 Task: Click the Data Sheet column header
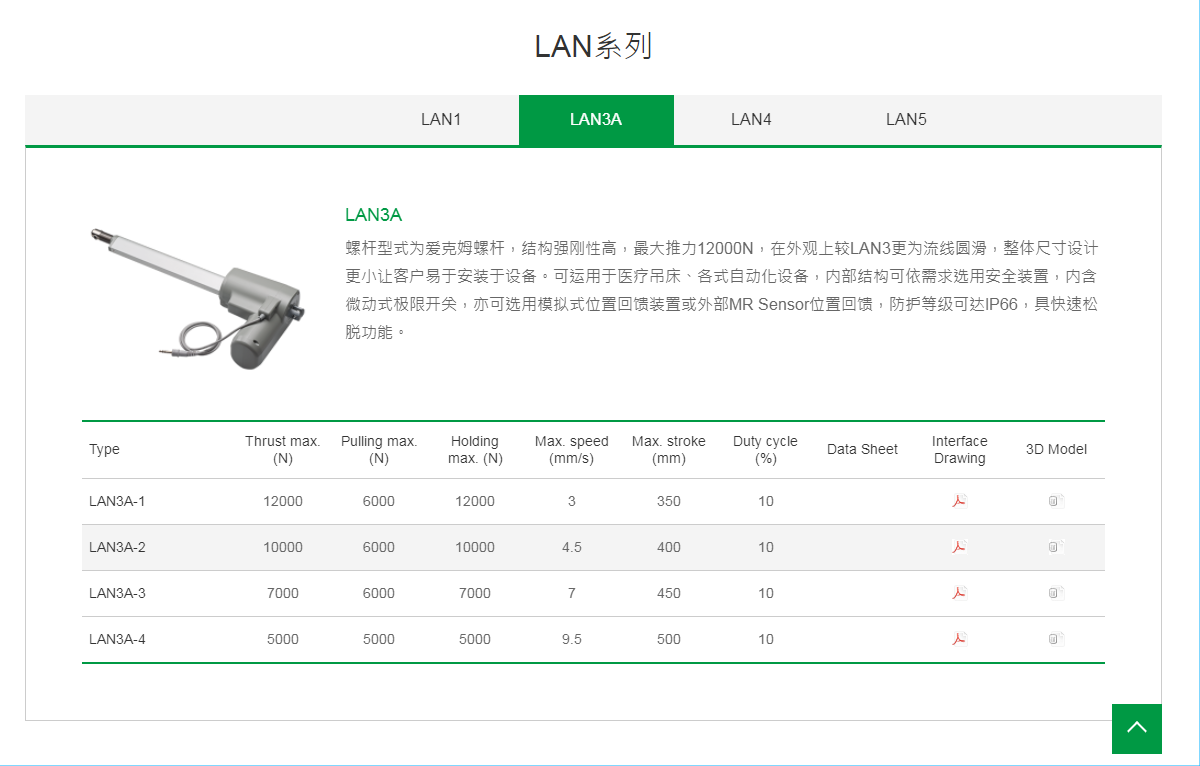pyautogui.click(x=862, y=449)
